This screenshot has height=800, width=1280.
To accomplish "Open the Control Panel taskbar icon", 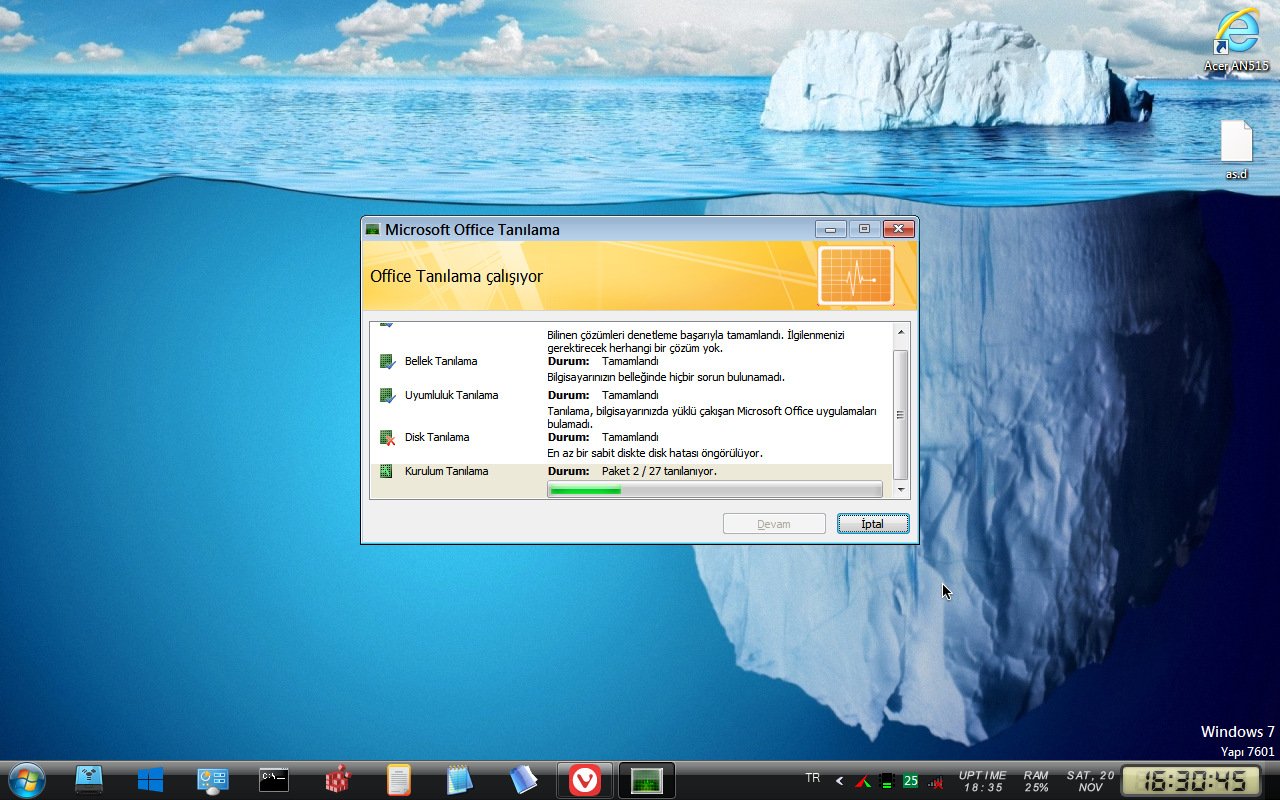I will (x=213, y=780).
